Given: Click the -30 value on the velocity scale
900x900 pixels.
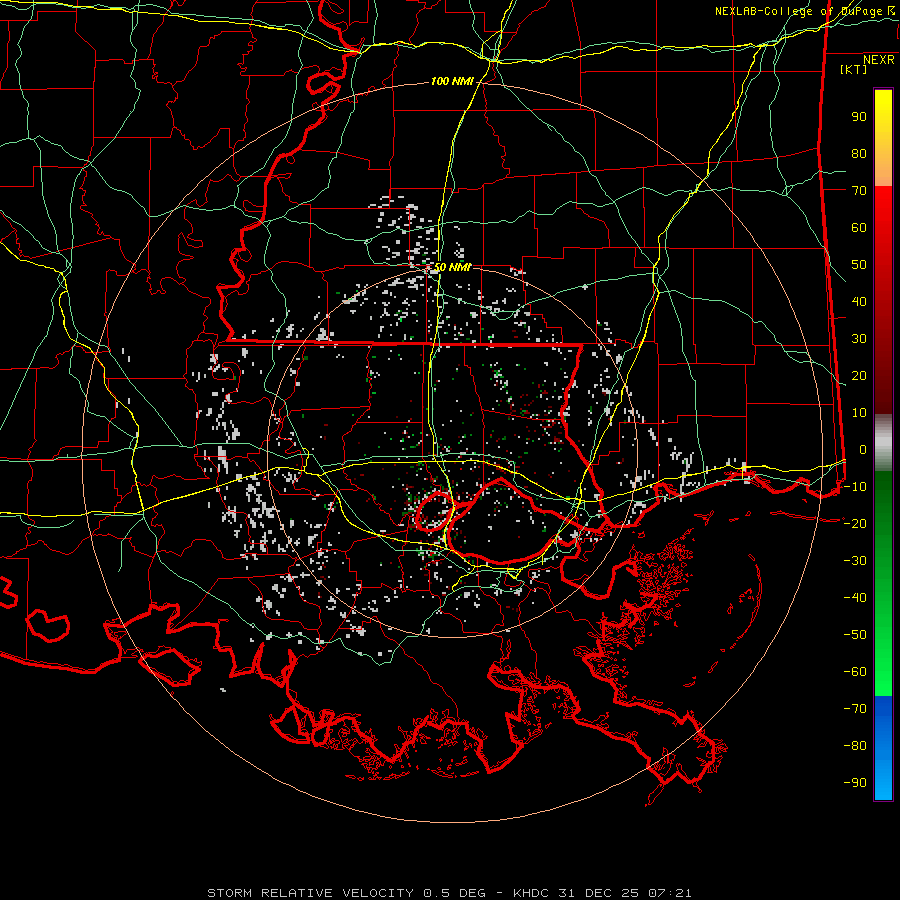Looking at the screenshot, I should tap(855, 561).
